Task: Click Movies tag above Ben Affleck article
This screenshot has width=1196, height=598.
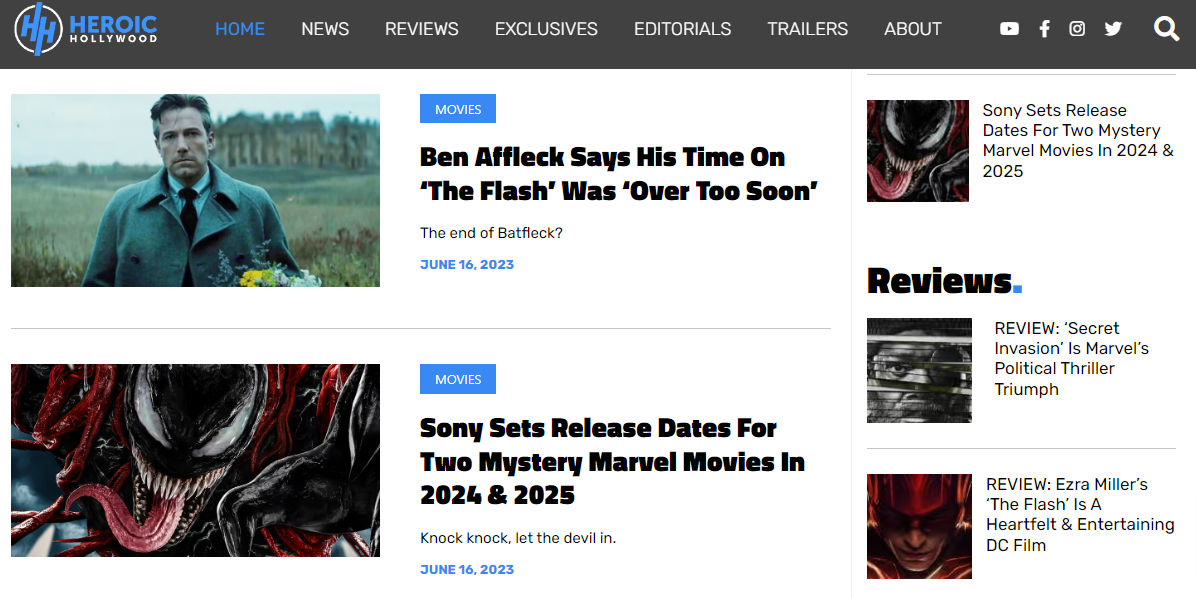Action: (458, 109)
